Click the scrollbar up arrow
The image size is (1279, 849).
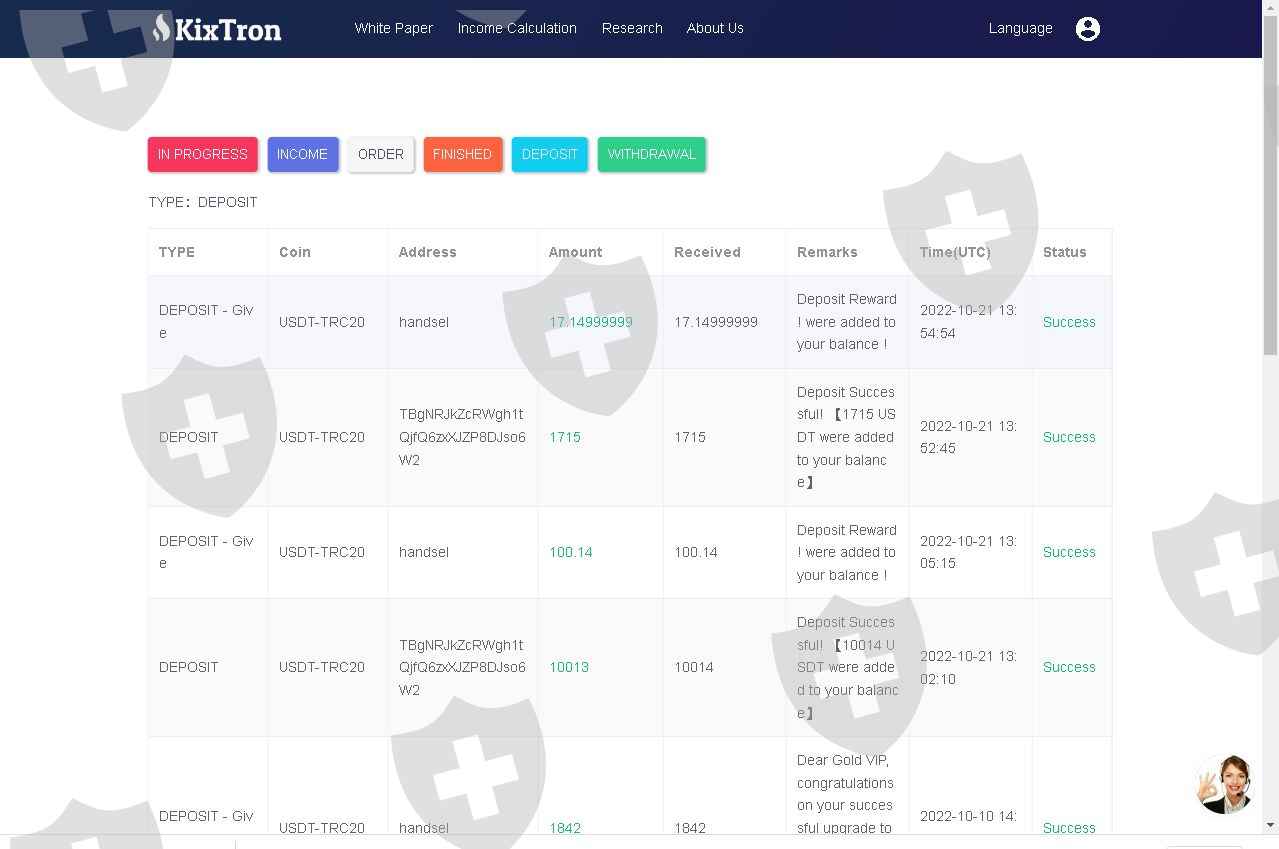click(1271, 8)
